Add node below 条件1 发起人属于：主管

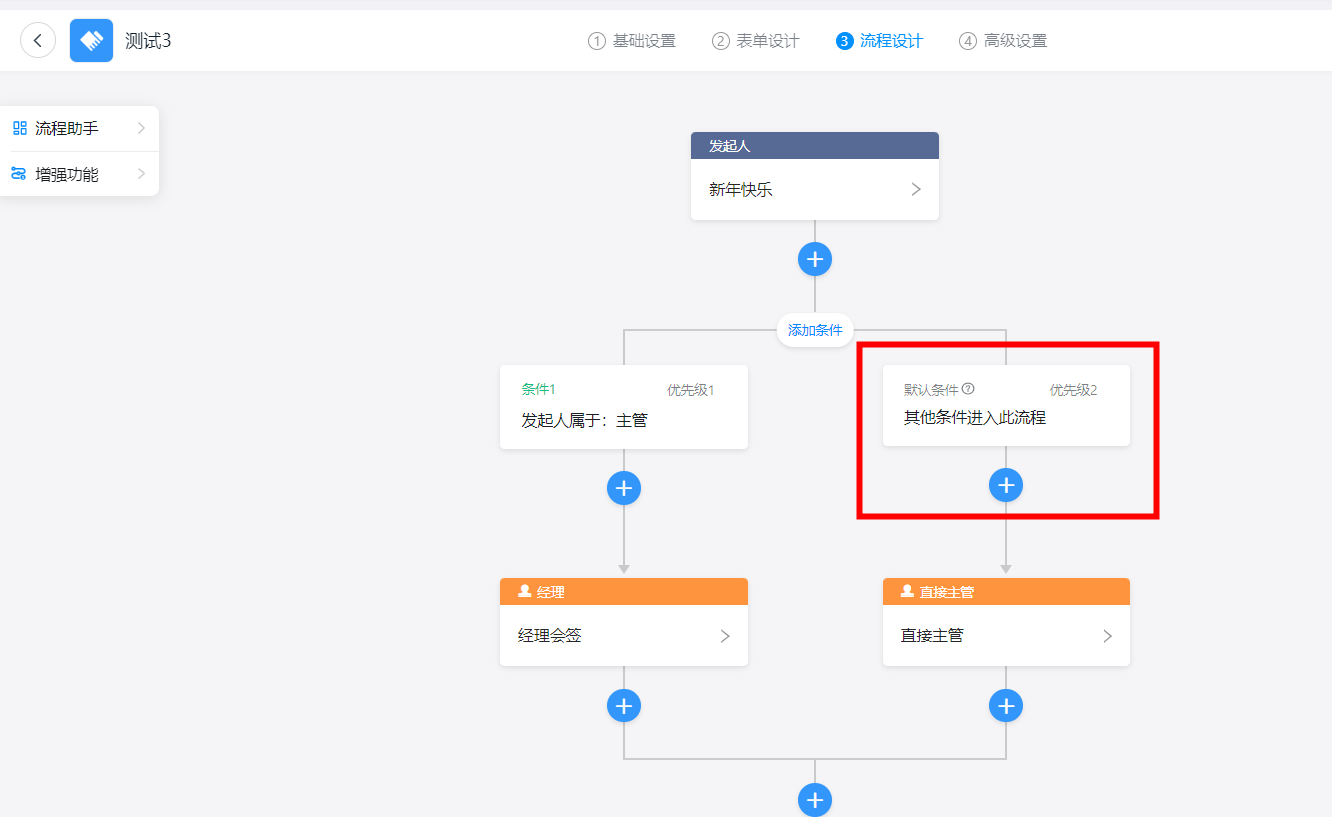point(624,488)
